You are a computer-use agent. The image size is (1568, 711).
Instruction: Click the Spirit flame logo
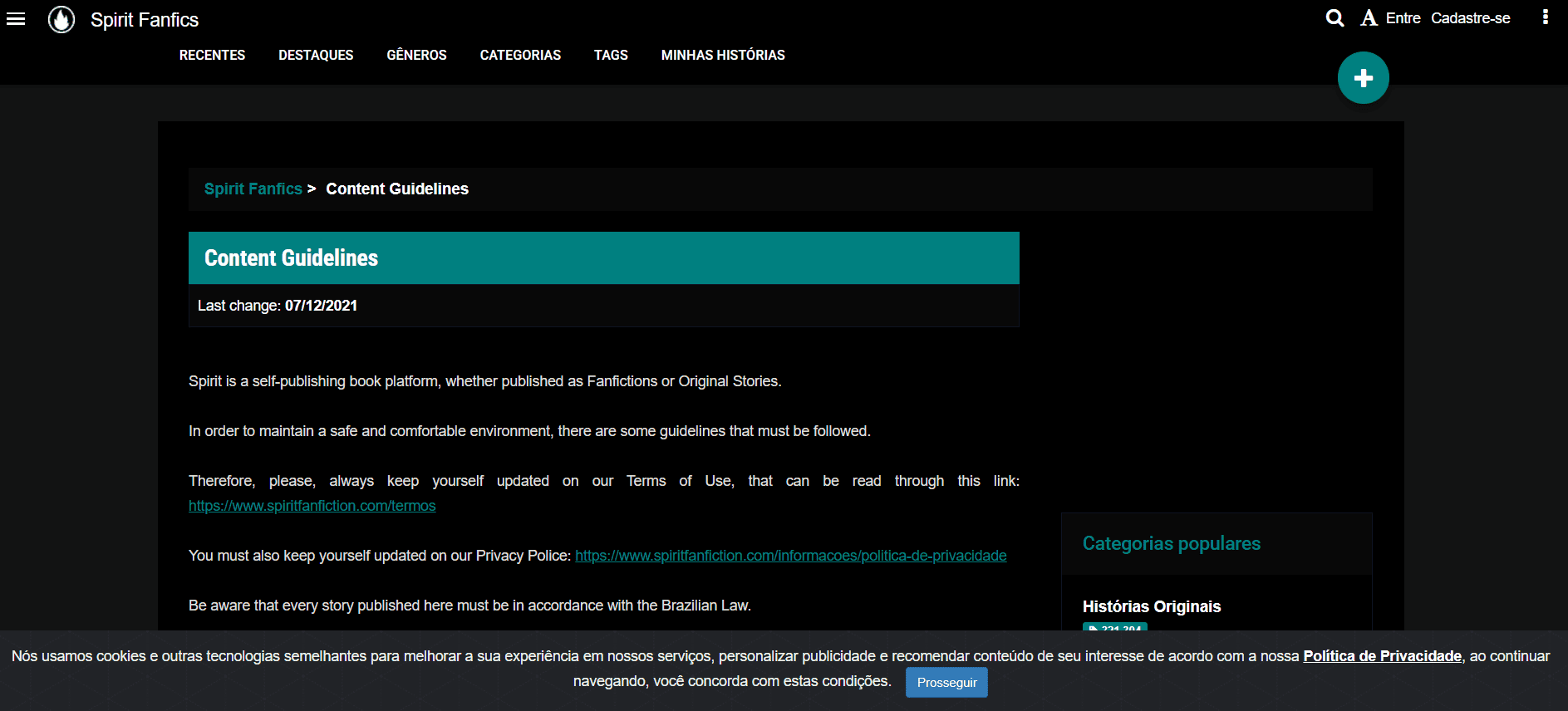[61, 19]
